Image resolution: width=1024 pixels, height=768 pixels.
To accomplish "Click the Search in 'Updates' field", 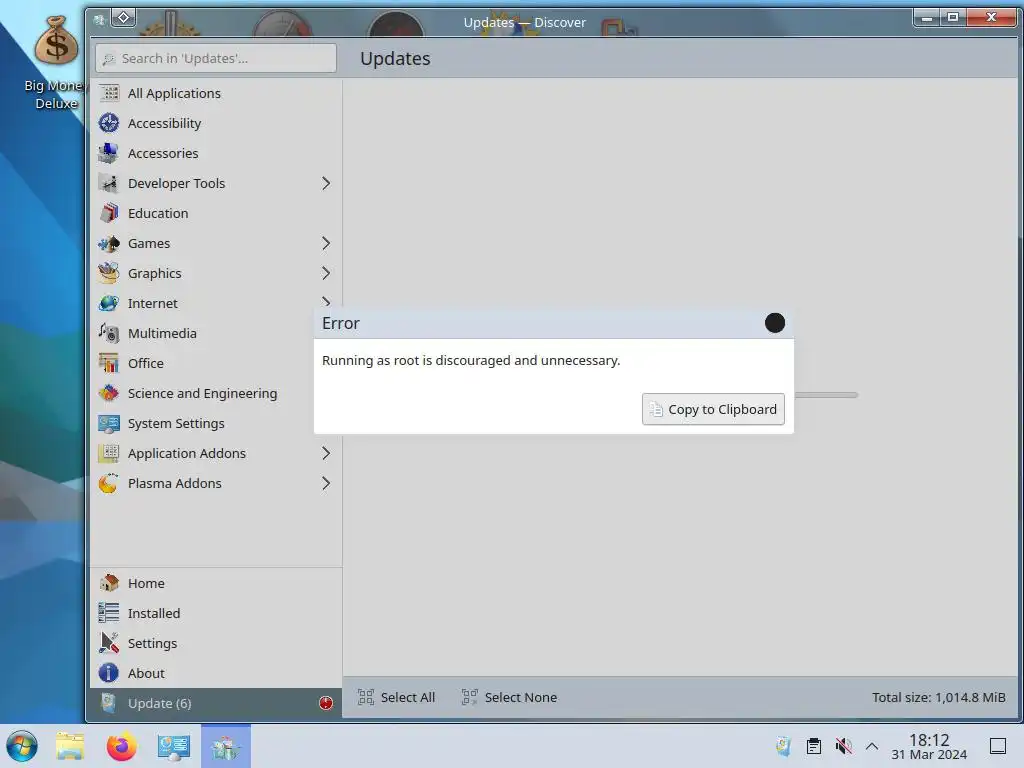I will pyautogui.click(x=216, y=58).
